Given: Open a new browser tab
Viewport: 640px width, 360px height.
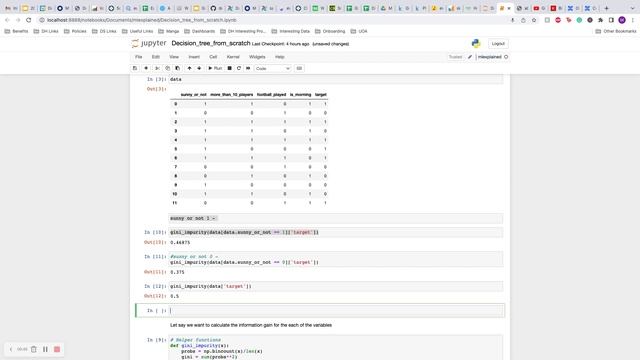Looking at the screenshot, I should pyautogui.click(x=607, y=8).
